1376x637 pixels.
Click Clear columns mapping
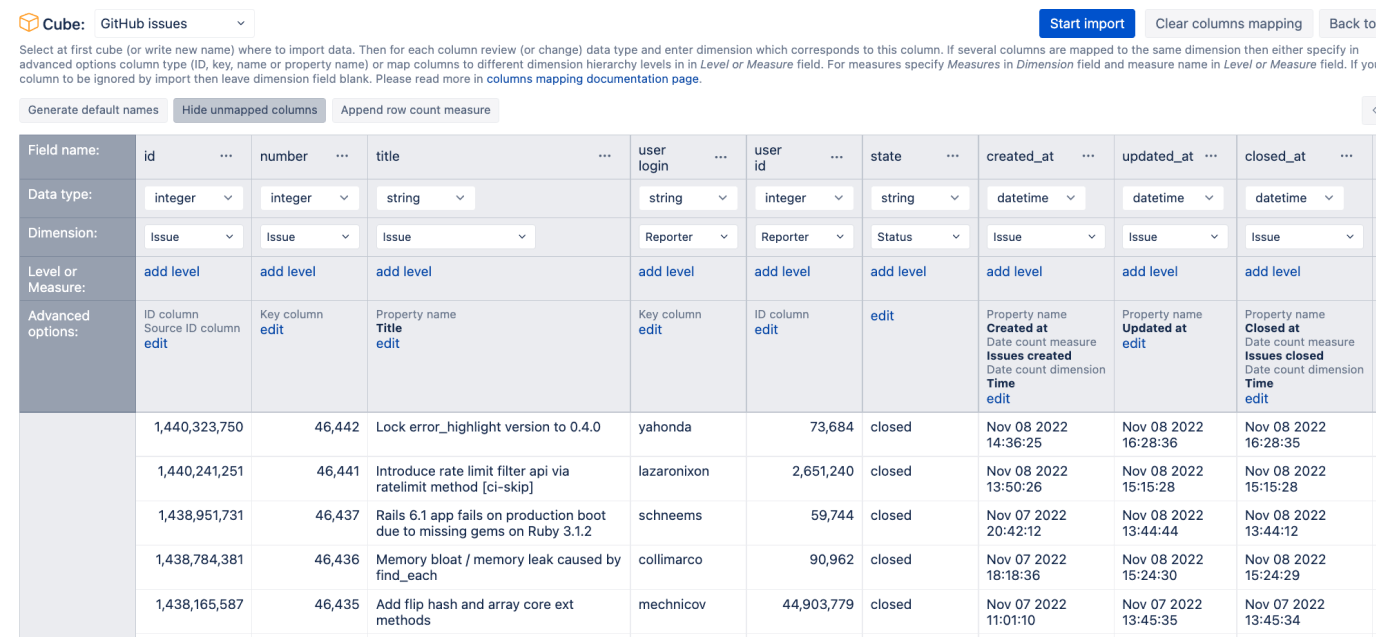click(x=1228, y=24)
